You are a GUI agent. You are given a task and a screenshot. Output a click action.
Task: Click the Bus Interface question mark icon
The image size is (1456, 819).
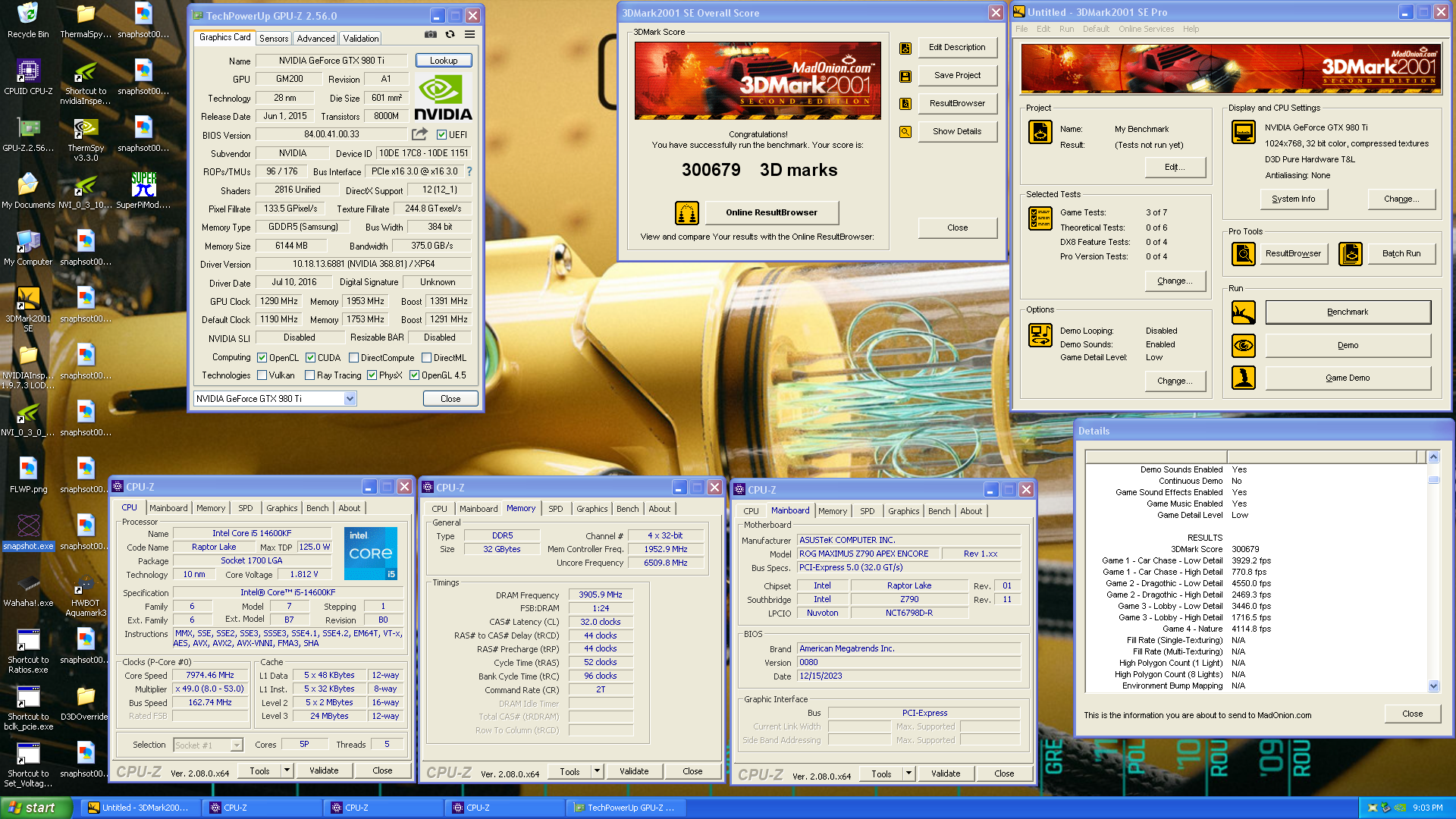(x=469, y=171)
